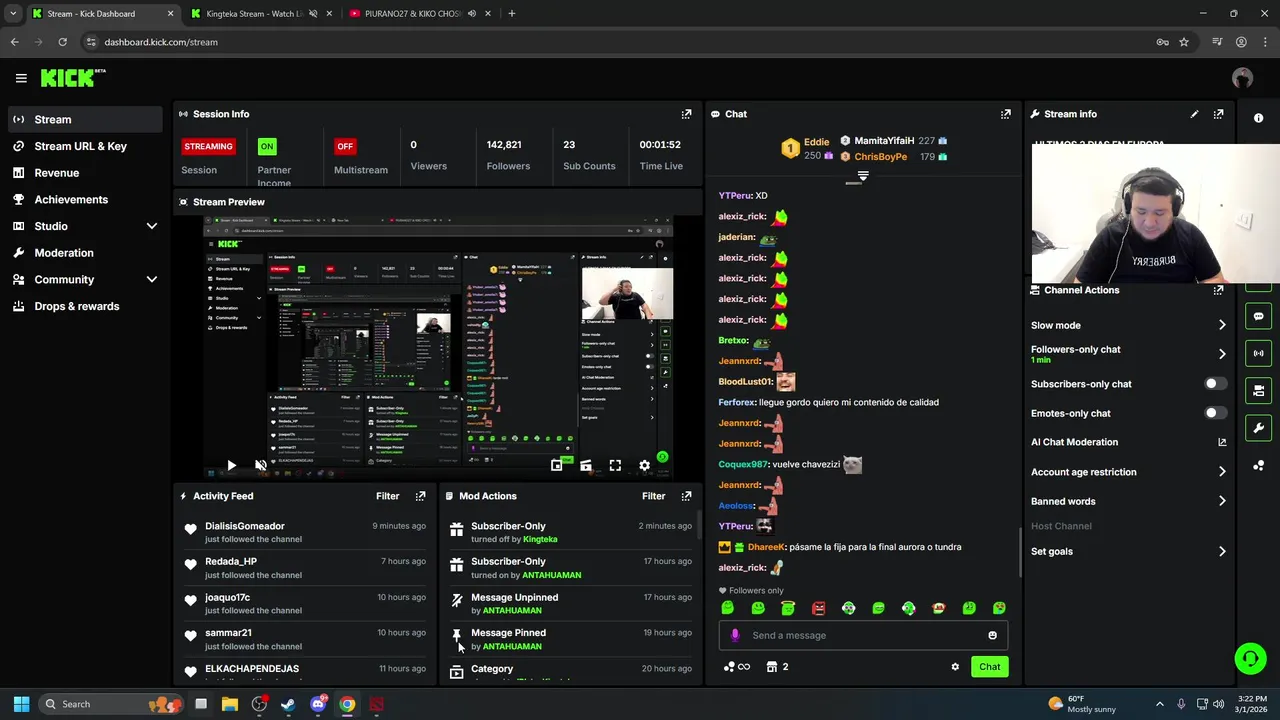The width and height of the screenshot is (1280, 720).
Task: Toggle Emotes-only chat switch
Action: [x=1215, y=413]
